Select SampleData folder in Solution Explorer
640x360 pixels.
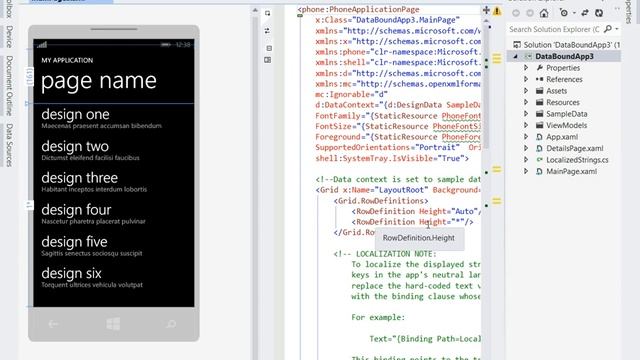[x=567, y=114]
